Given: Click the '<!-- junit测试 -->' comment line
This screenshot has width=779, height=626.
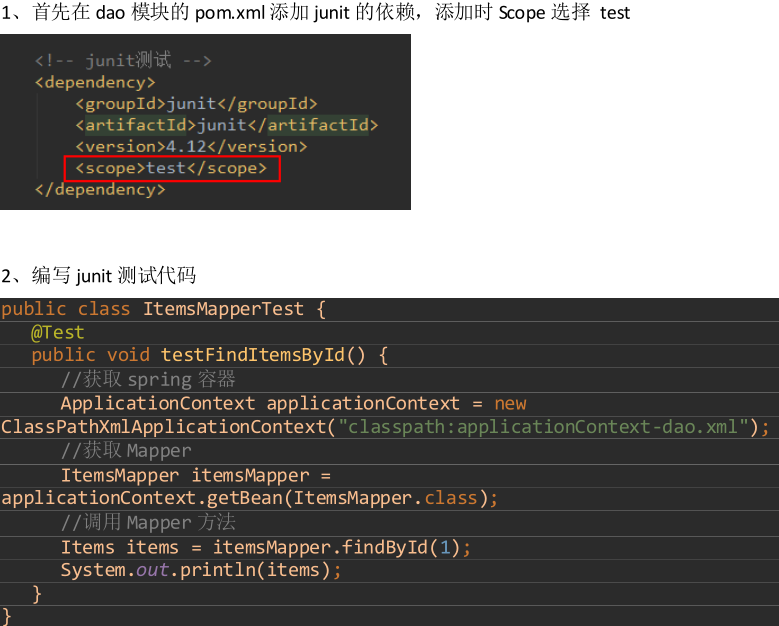Looking at the screenshot, I should coord(123,61).
